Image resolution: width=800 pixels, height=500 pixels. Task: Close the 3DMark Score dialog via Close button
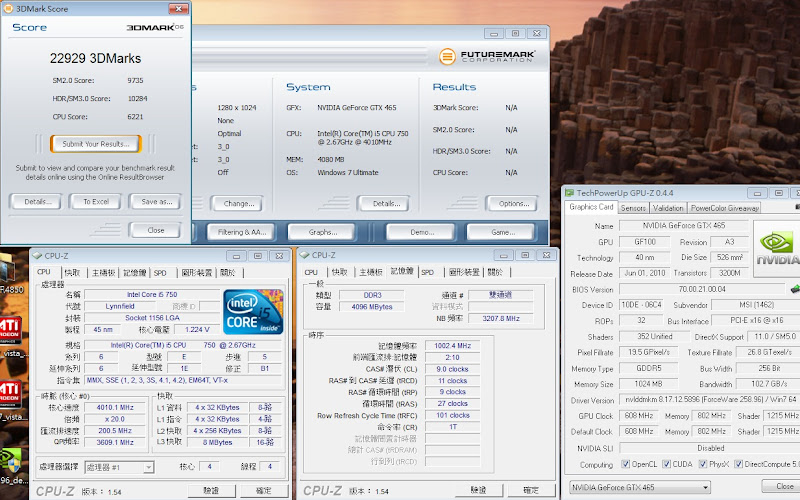pyautogui.click(x=156, y=230)
